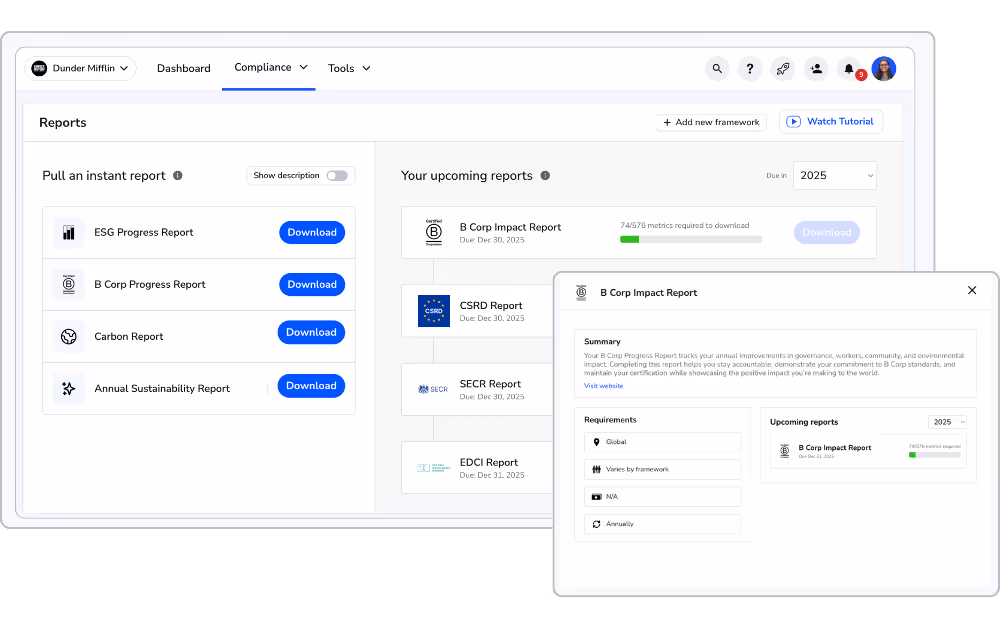Click info icon beside Your upcoming reports
This screenshot has width=1000, height=623.
tap(545, 175)
